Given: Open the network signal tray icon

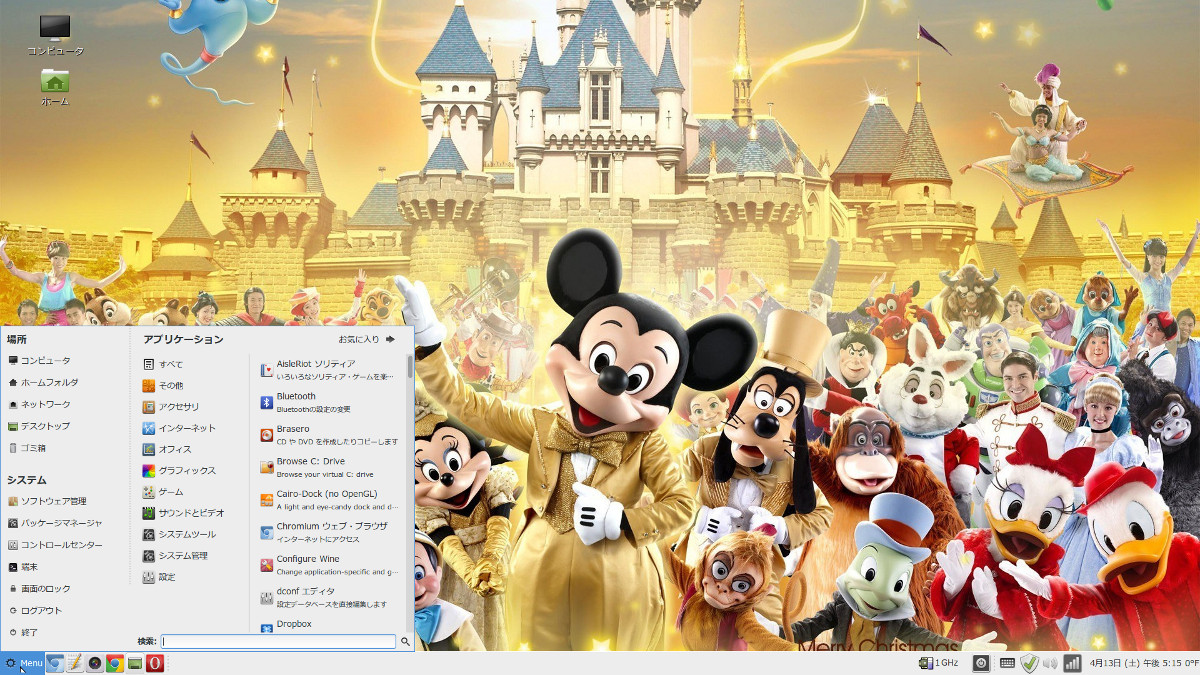Looking at the screenshot, I should pyautogui.click(x=1072, y=663).
